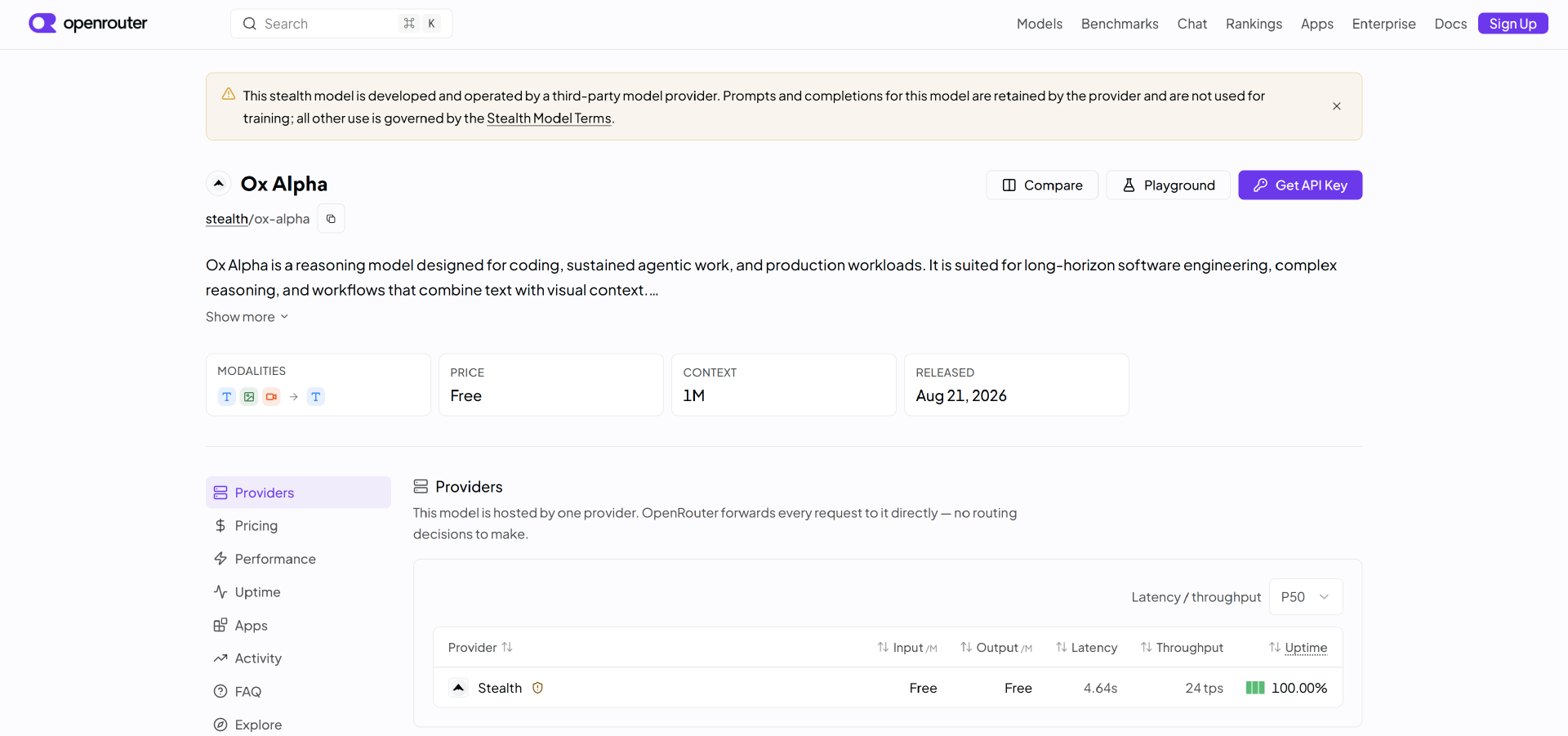Go to the Explore sidebar section
Image resolution: width=1568 pixels, height=736 pixels.
point(298,725)
